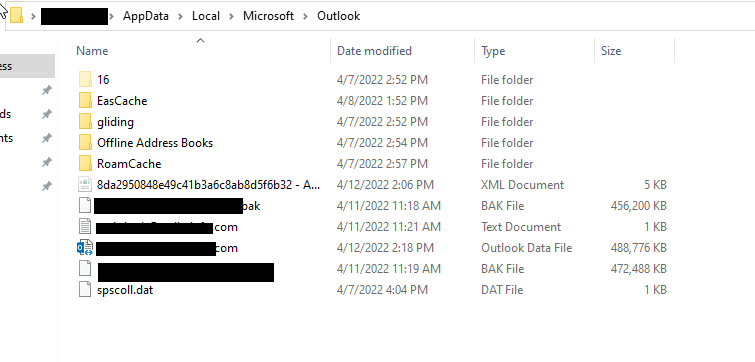Navigate to AppData in the breadcrumb
This screenshot has width=755, height=362.
tap(146, 16)
